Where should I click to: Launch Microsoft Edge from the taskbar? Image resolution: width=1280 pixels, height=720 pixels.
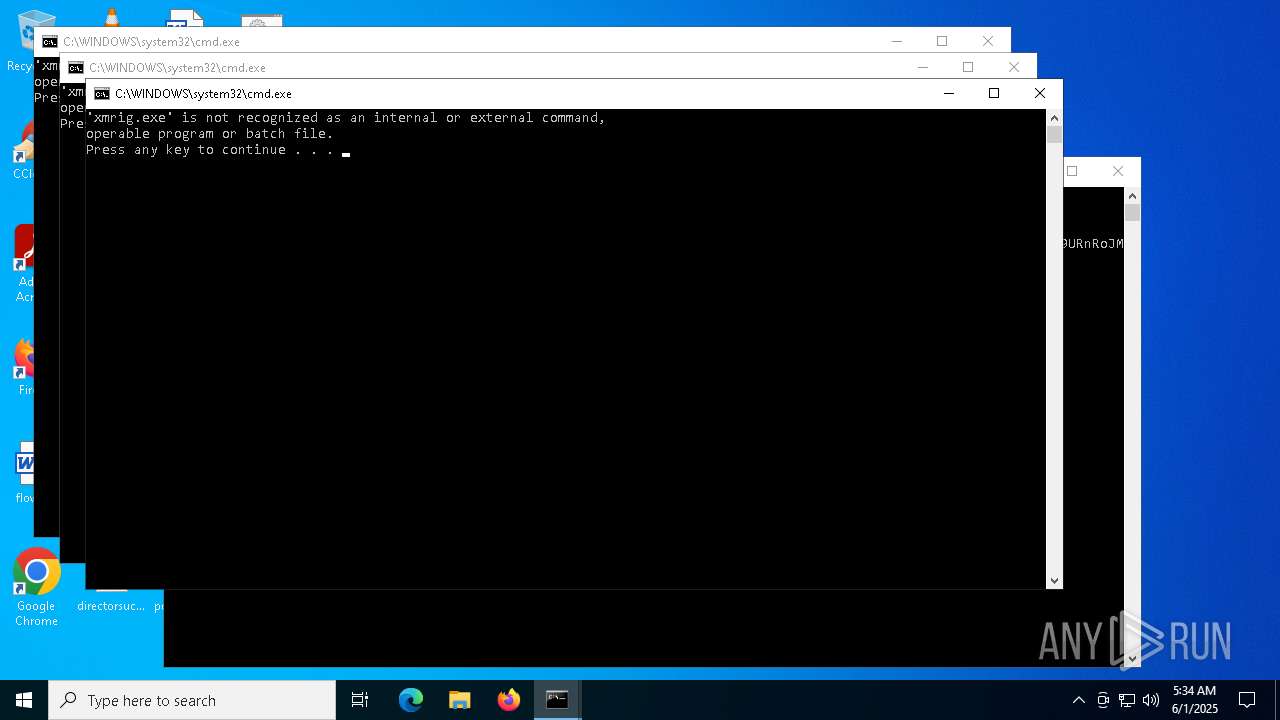(x=411, y=700)
